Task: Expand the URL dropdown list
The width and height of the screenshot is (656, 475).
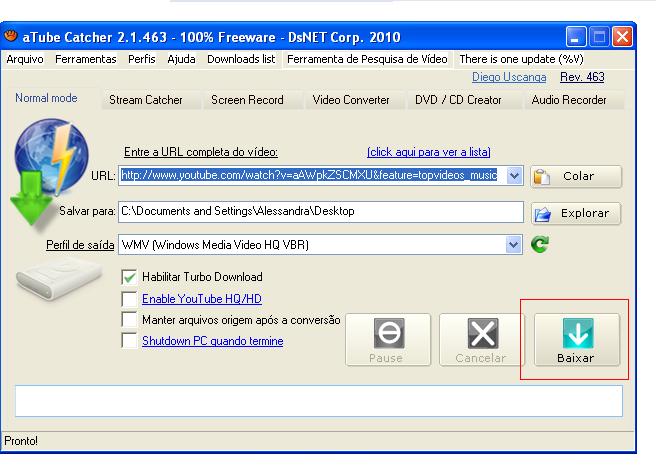Action: (x=515, y=176)
